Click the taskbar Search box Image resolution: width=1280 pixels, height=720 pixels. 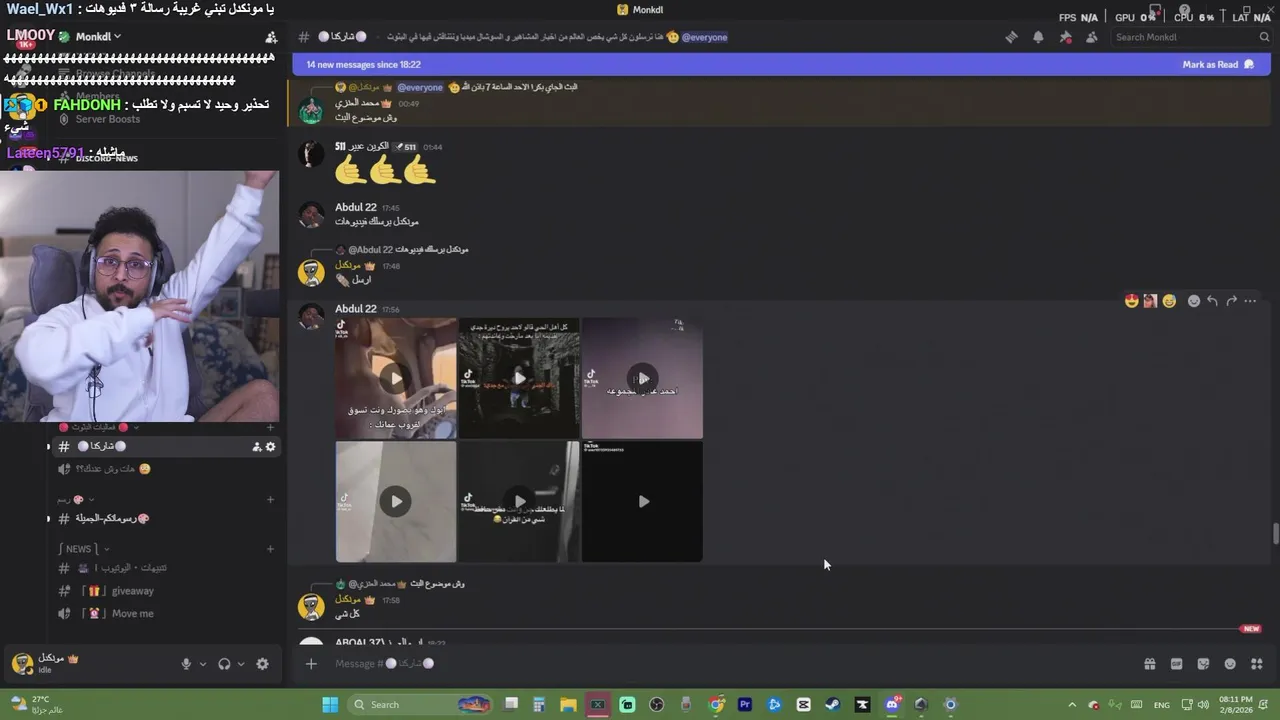(x=418, y=704)
